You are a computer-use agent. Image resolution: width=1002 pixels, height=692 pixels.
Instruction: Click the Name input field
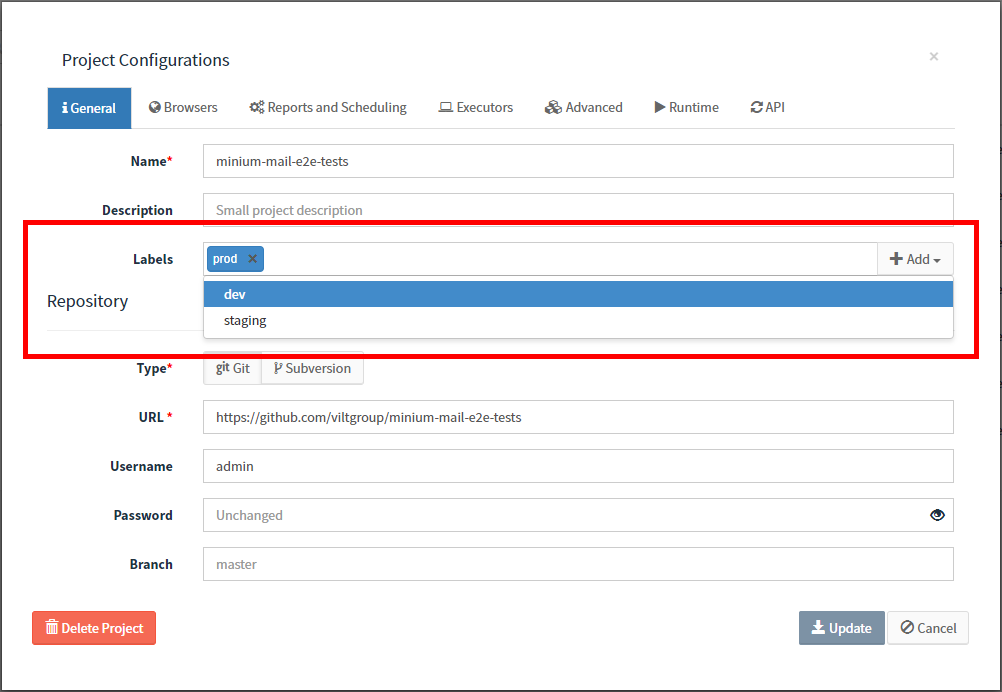[x=578, y=161]
